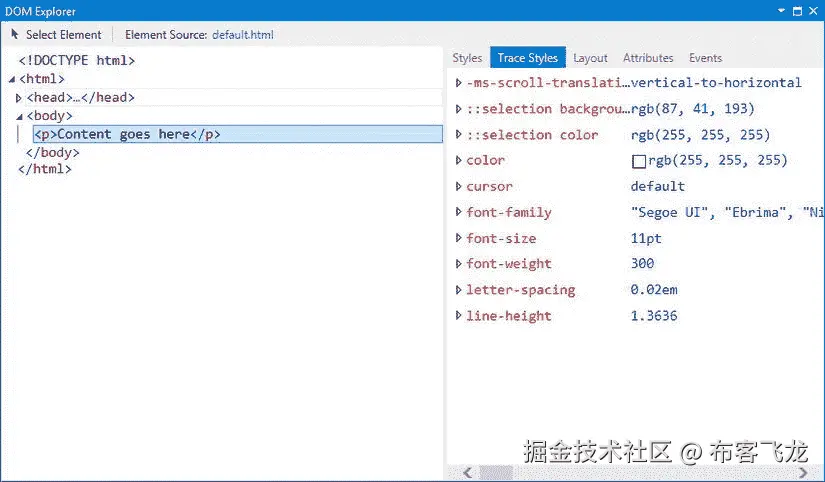Switch to the Styles tab

[467, 58]
